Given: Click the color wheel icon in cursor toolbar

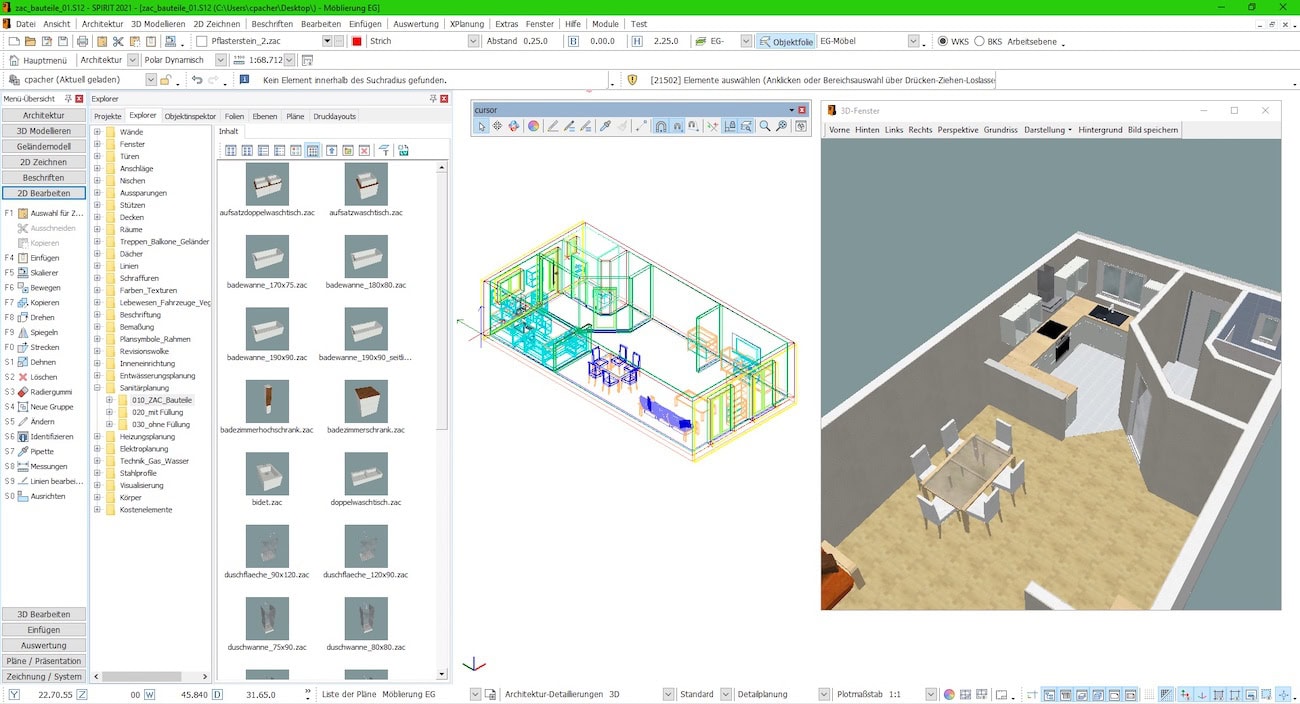Looking at the screenshot, I should point(533,126).
